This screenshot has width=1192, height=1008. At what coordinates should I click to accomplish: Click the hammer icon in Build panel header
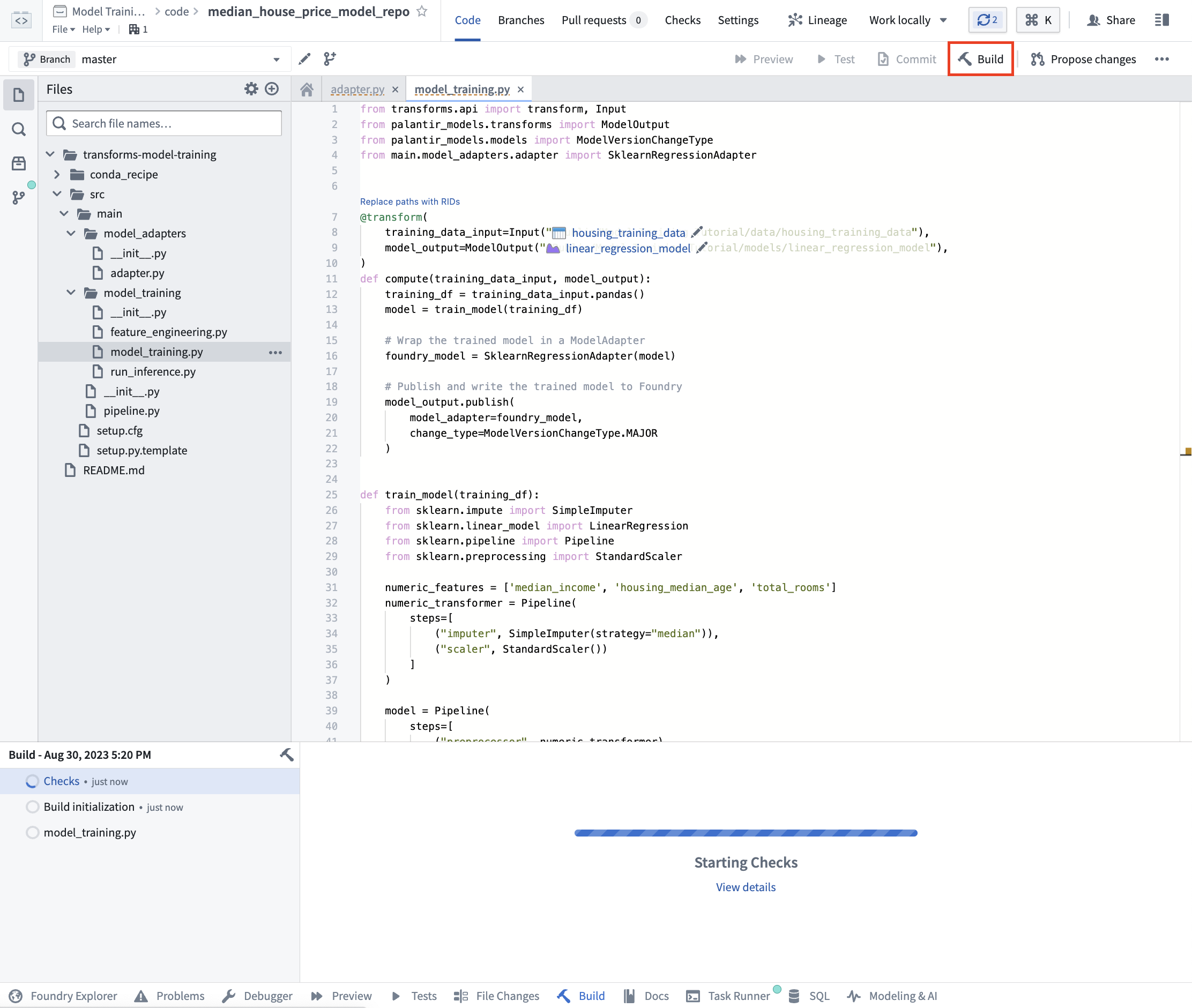click(x=286, y=755)
